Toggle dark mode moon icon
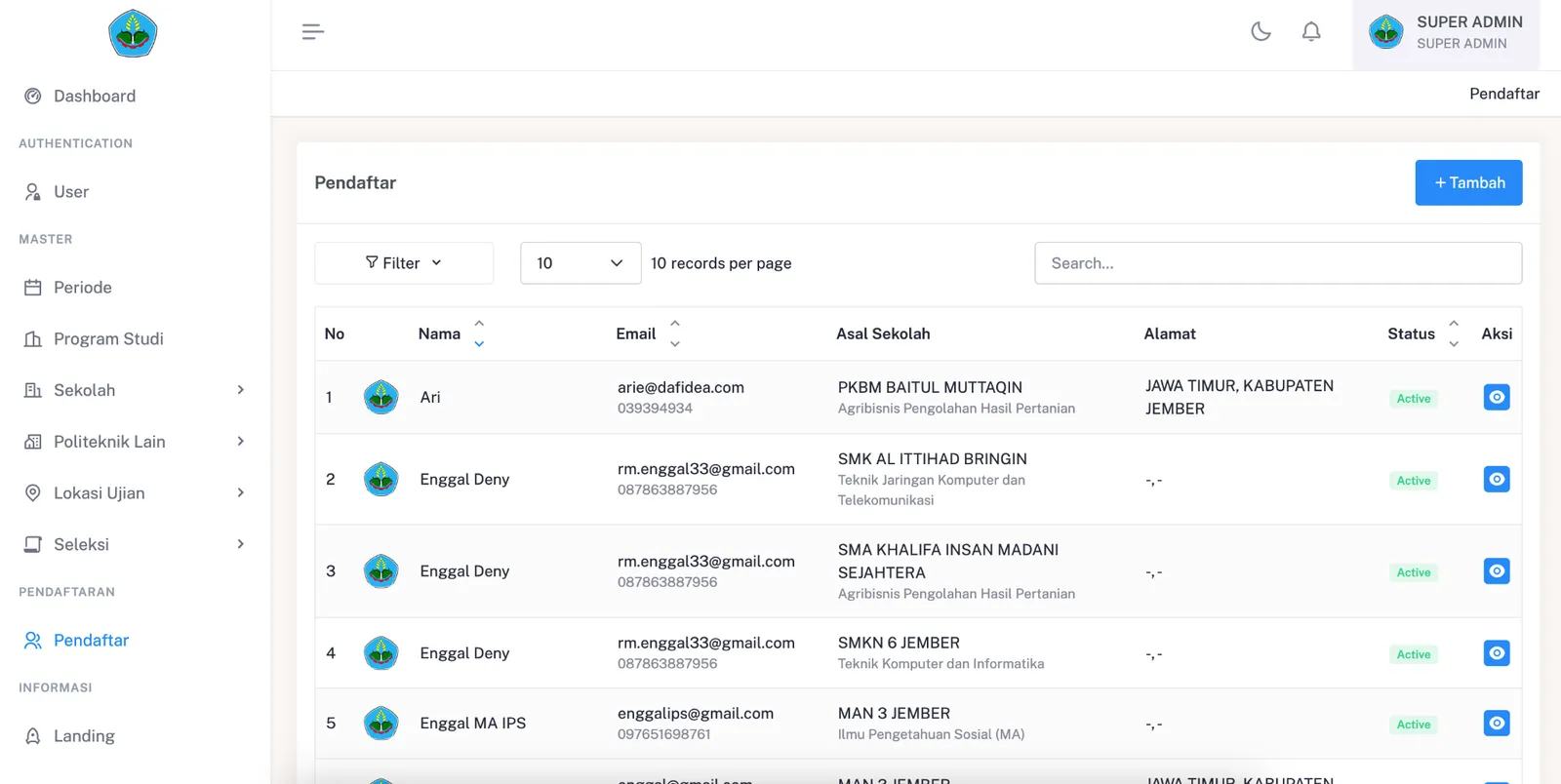Screen dimensions: 1561x784 pos(1261,31)
